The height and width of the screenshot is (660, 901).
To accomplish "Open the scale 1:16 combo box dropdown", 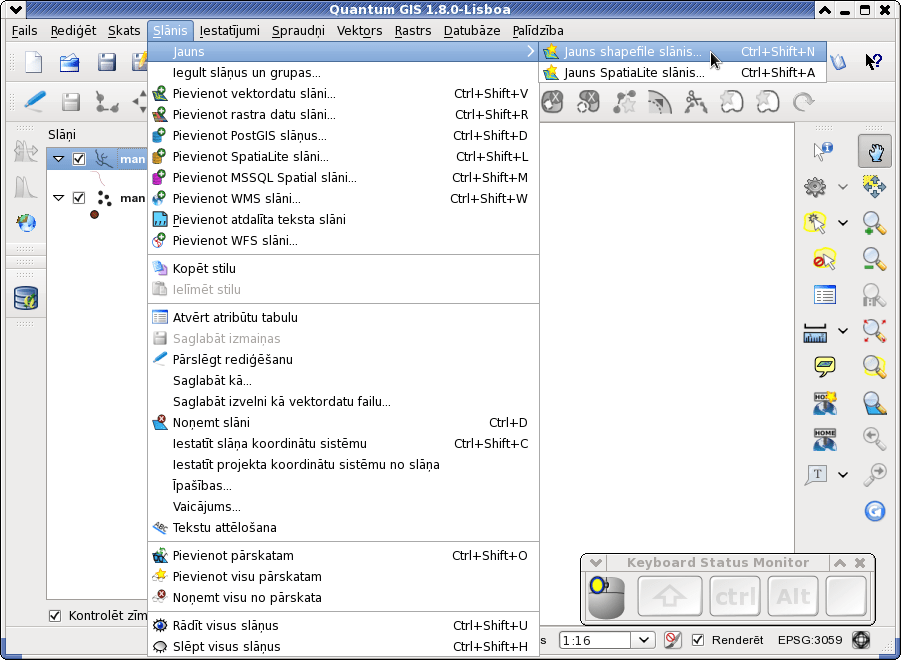I will pos(644,640).
